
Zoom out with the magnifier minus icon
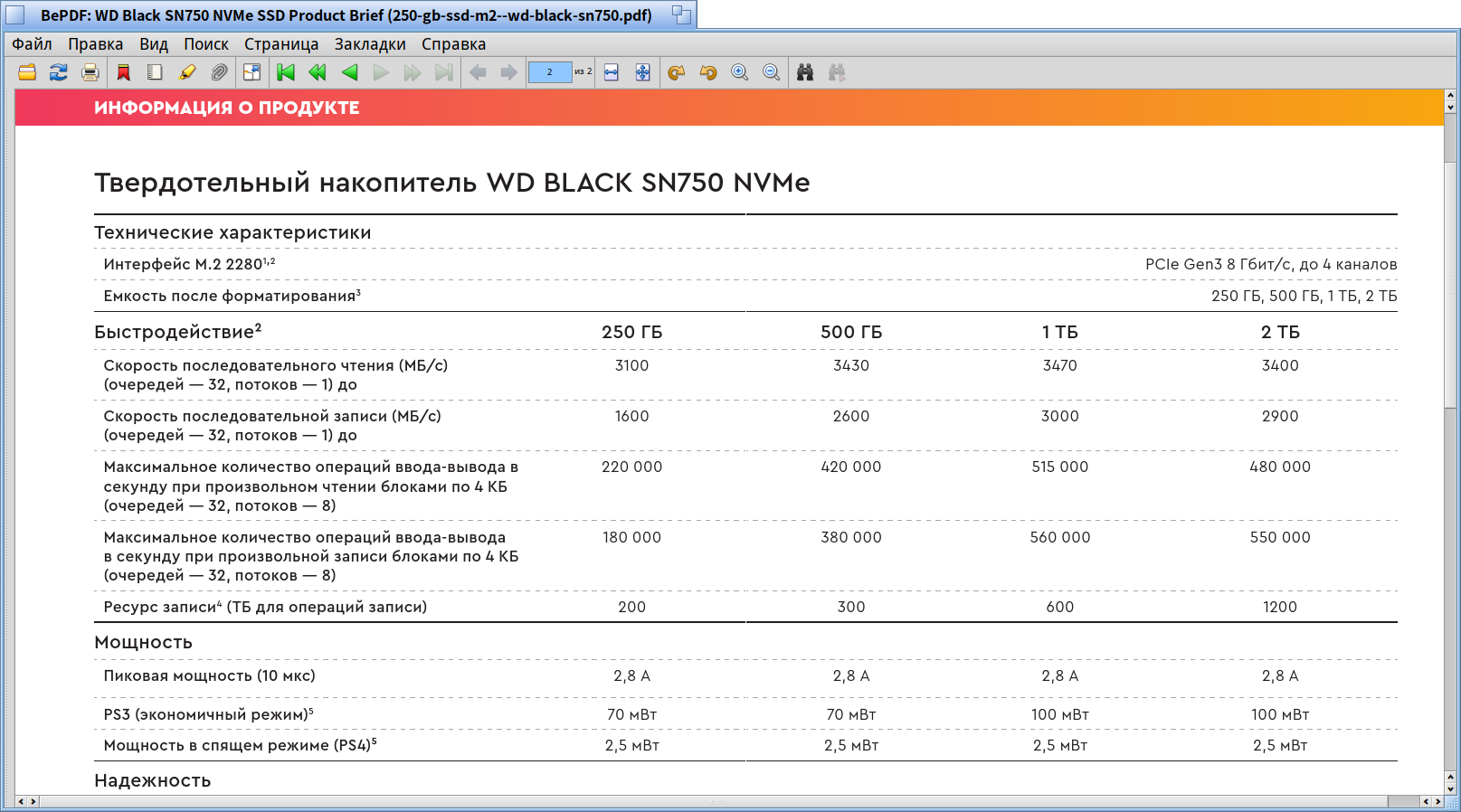pyautogui.click(x=772, y=72)
